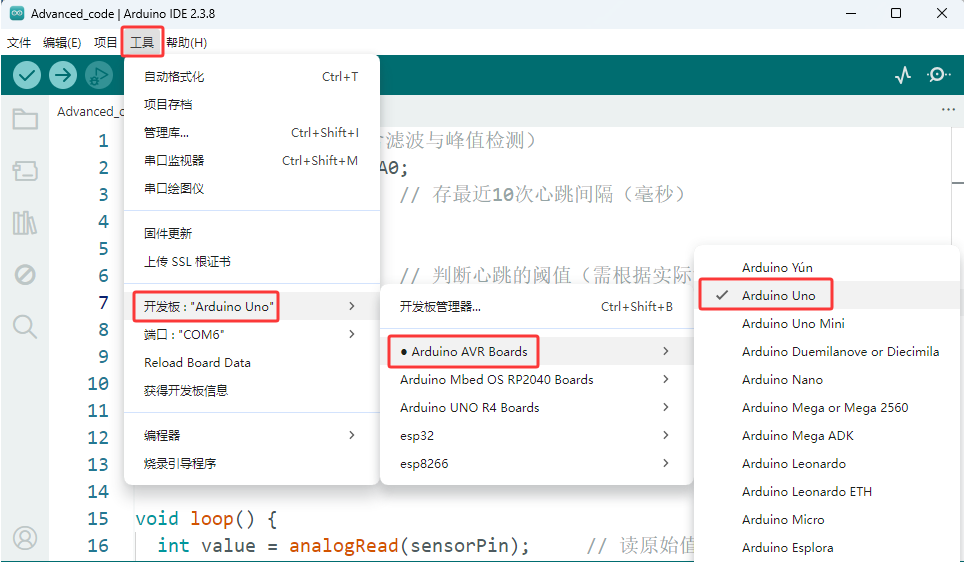Click the user account profile icon
This screenshot has width=966, height=564.
pyautogui.click(x=25, y=538)
